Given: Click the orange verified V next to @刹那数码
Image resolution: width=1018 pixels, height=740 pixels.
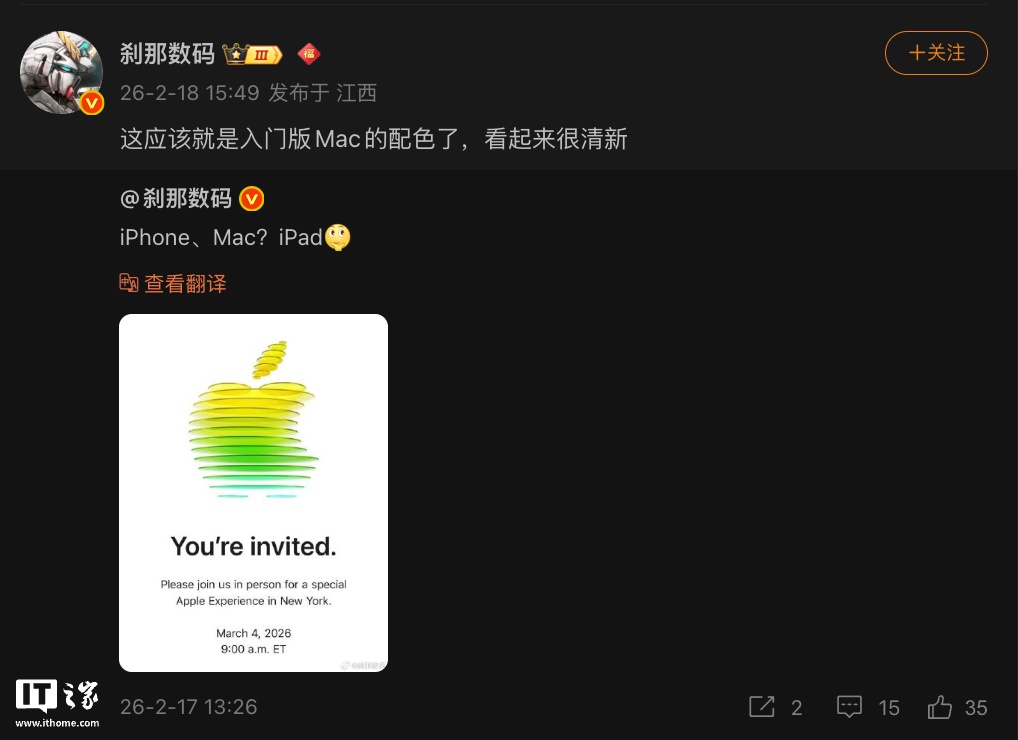Looking at the screenshot, I should pos(251,199).
